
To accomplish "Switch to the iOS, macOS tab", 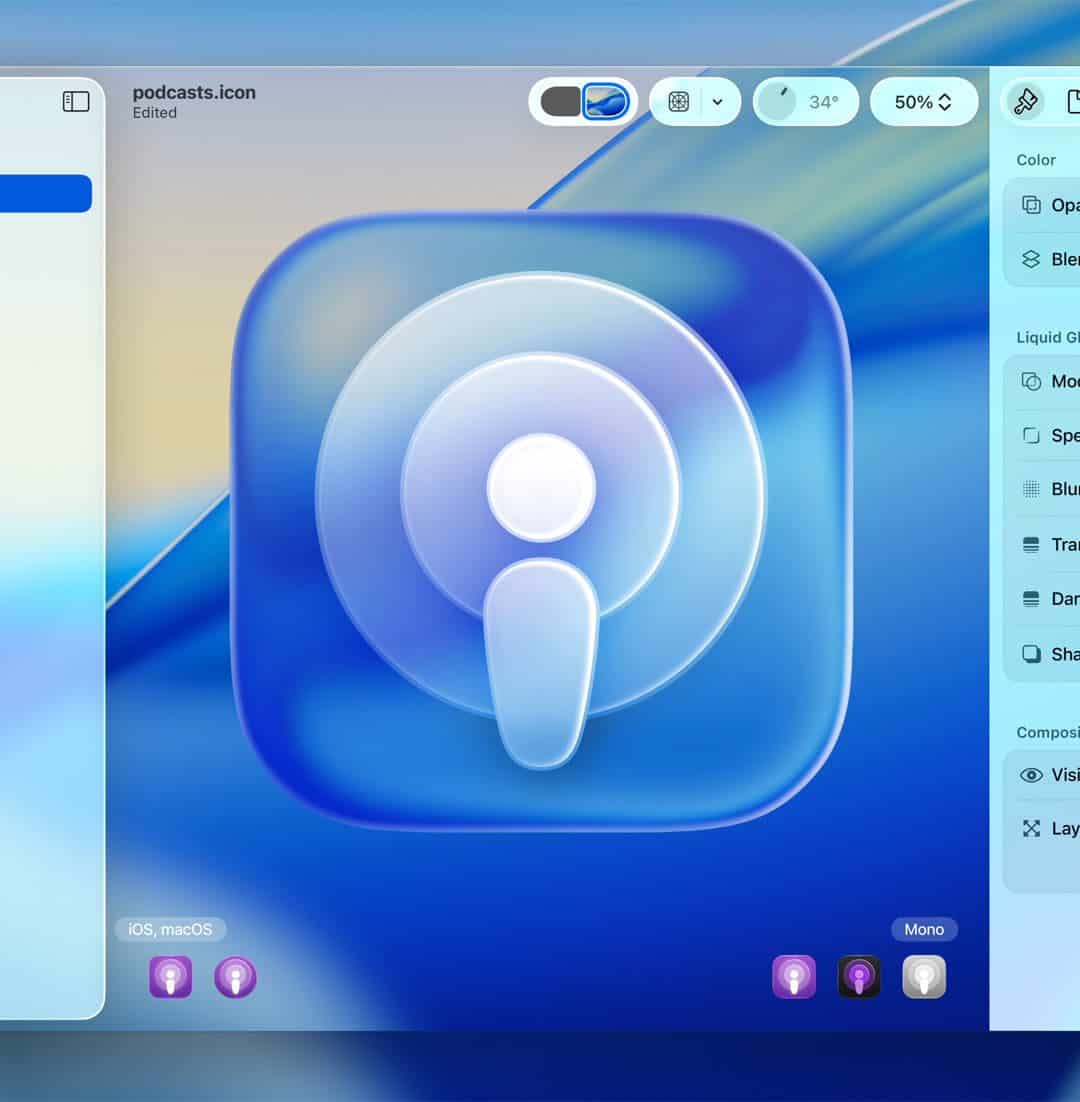I will pyautogui.click(x=170, y=929).
